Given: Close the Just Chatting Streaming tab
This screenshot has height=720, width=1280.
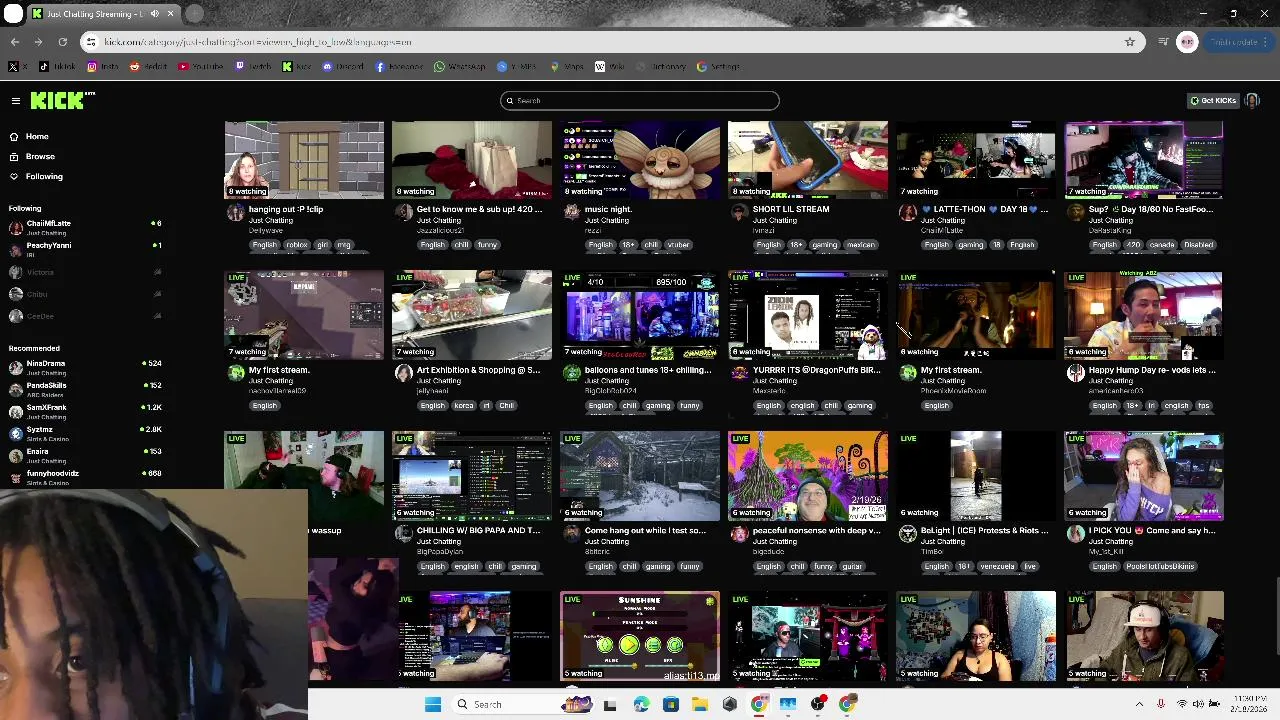Looking at the screenshot, I should [170, 14].
